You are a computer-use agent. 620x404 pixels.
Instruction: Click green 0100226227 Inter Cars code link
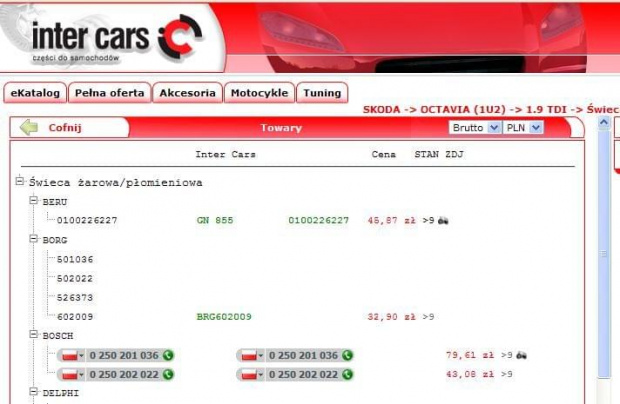318,220
